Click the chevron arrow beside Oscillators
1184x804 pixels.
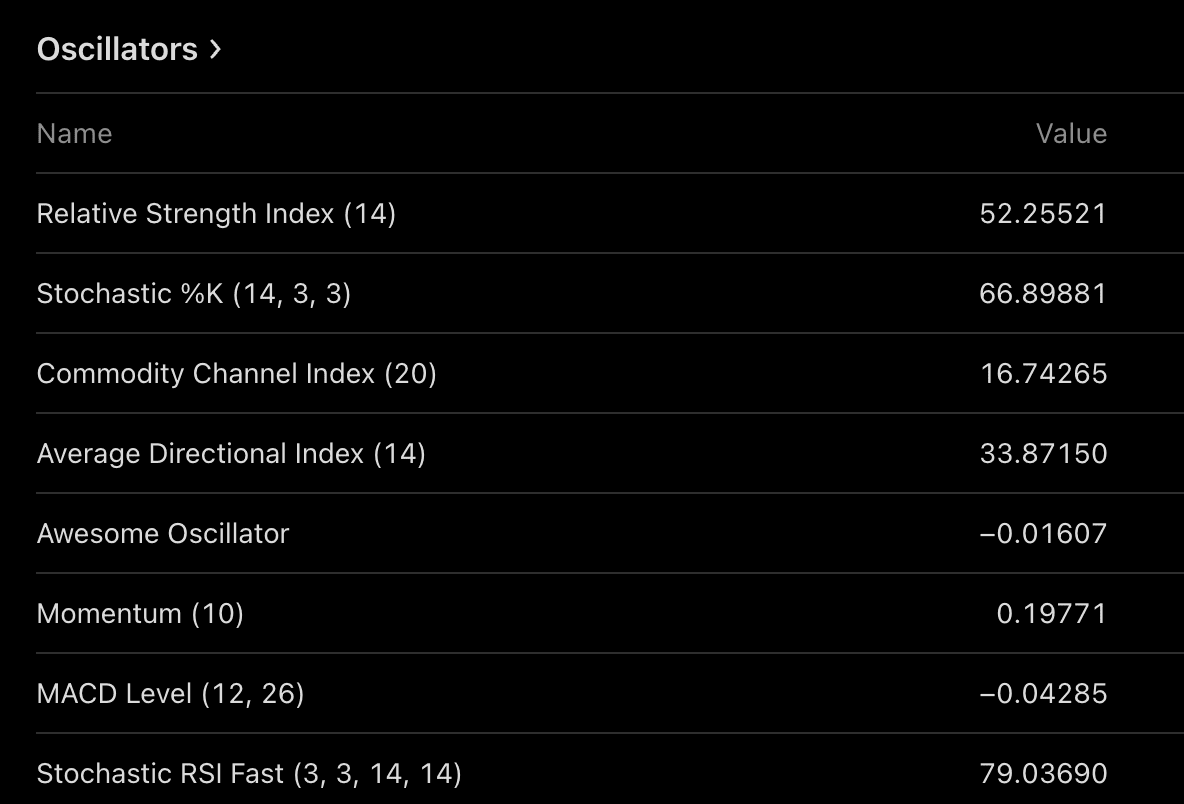coord(215,50)
